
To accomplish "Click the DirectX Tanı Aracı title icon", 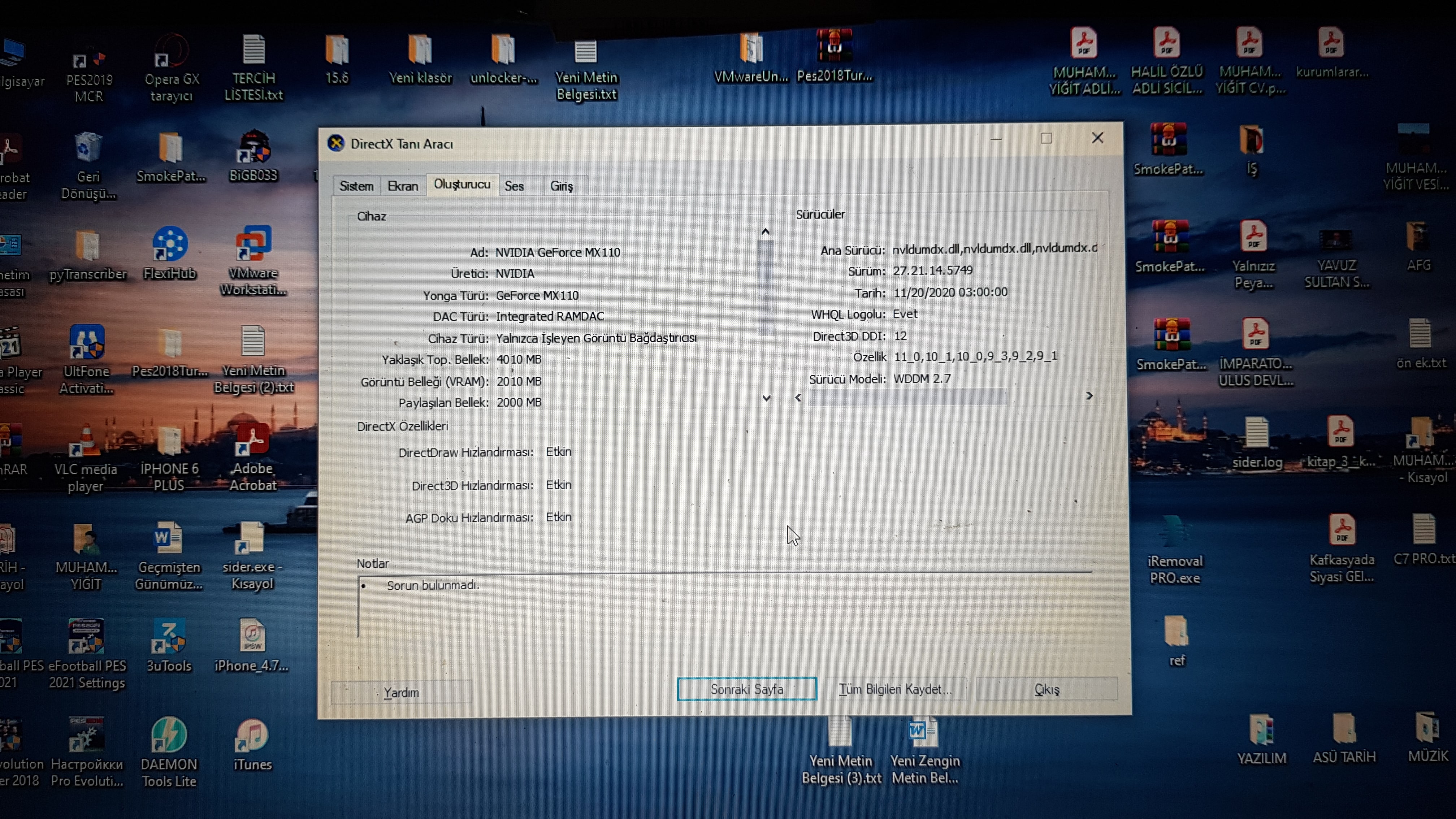I will [336, 144].
